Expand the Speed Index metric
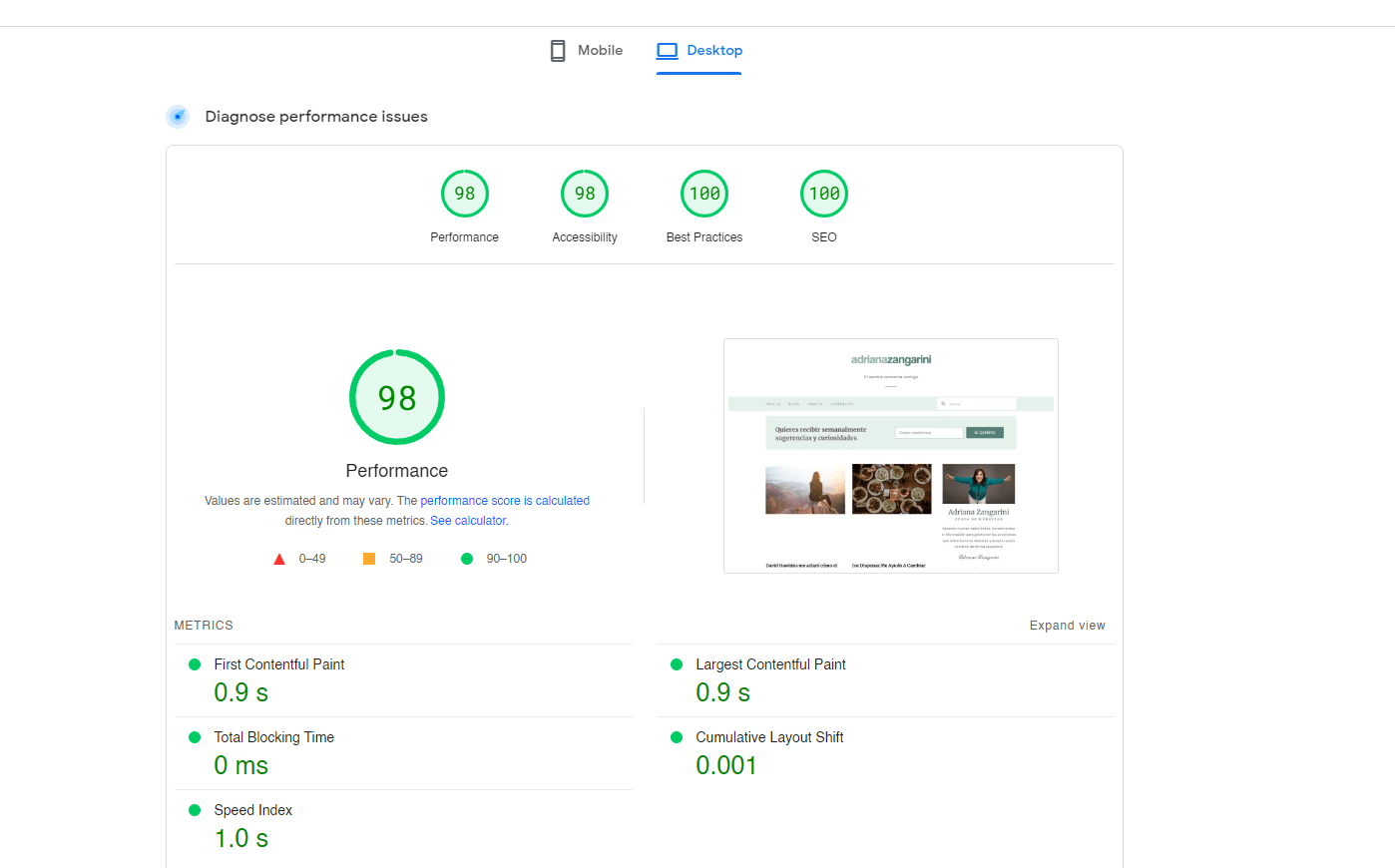The width and height of the screenshot is (1395, 868). [x=404, y=826]
